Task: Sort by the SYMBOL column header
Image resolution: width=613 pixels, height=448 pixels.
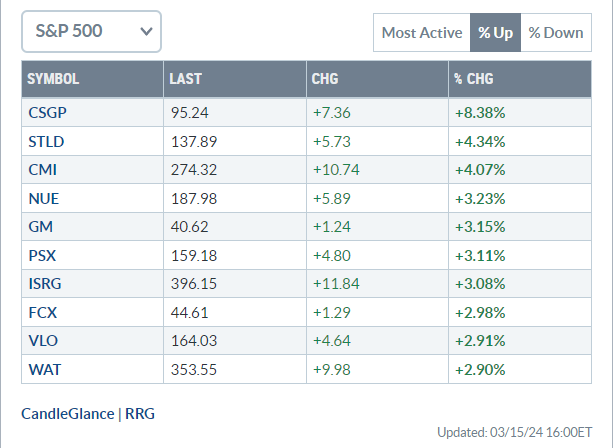Action: 53,79
